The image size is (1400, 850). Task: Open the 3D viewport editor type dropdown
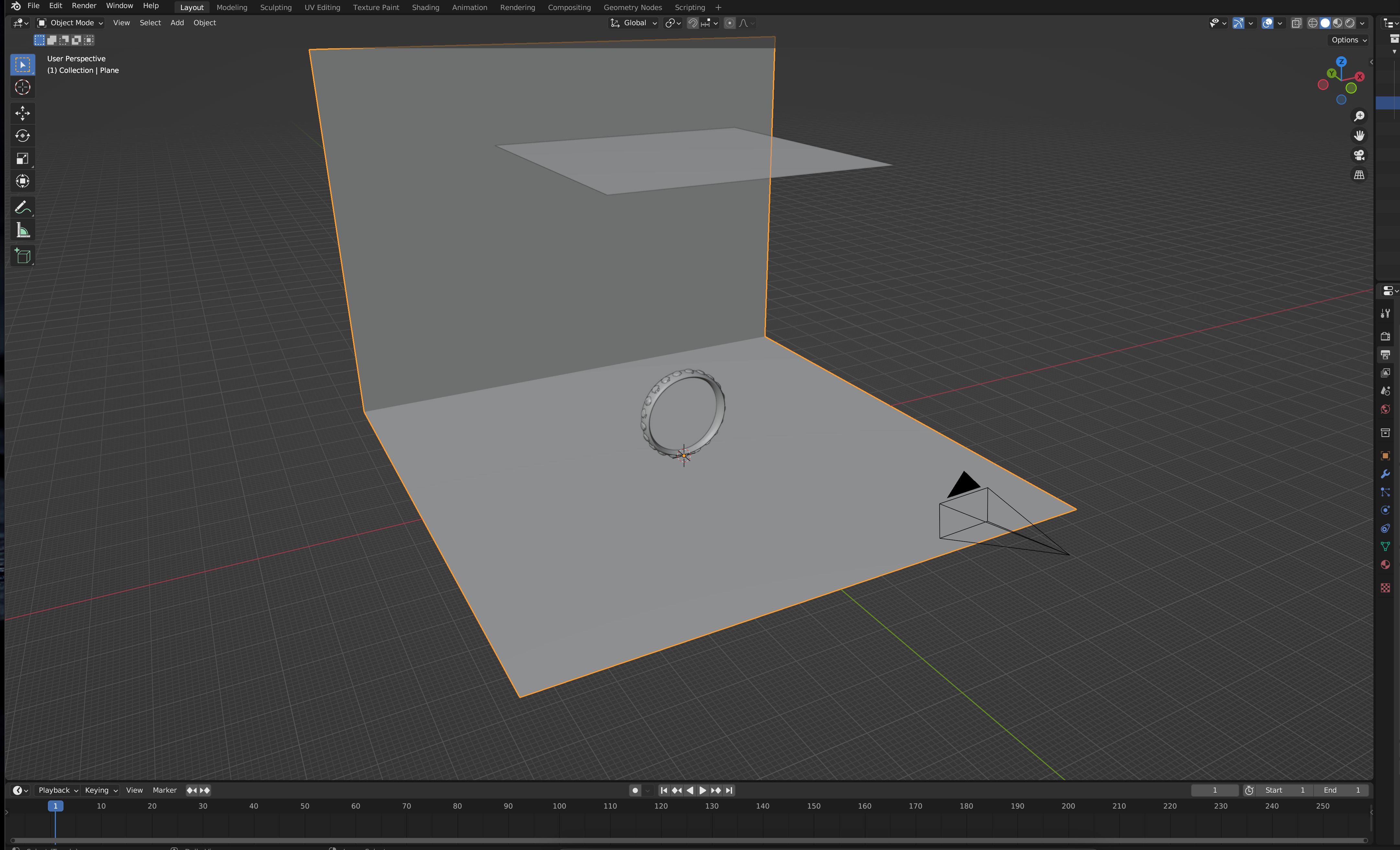pyautogui.click(x=21, y=23)
